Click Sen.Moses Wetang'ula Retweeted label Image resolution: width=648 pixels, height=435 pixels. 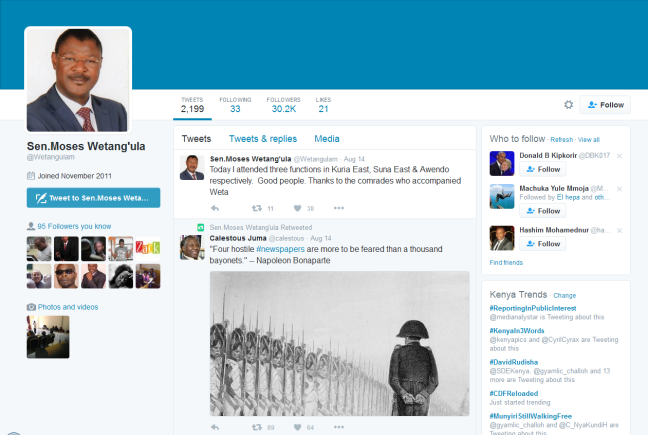261,228
